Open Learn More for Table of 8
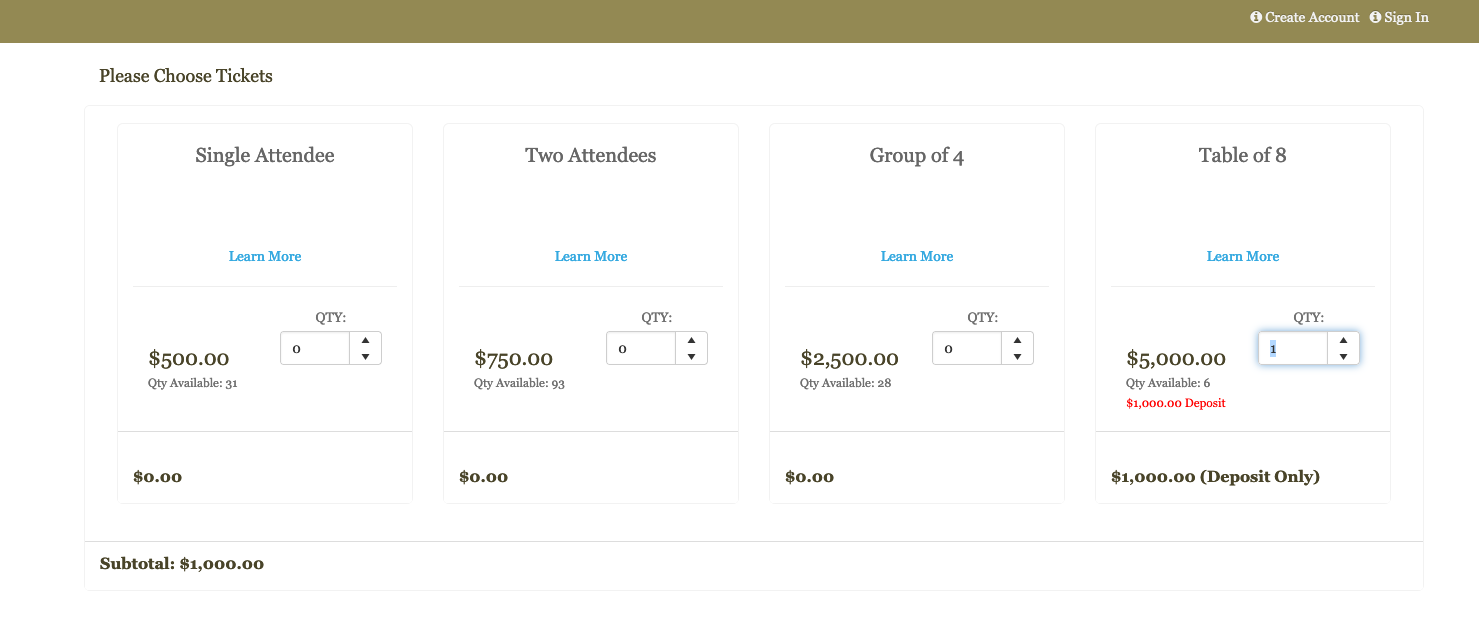This screenshot has height=626, width=1479. coord(1243,256)
